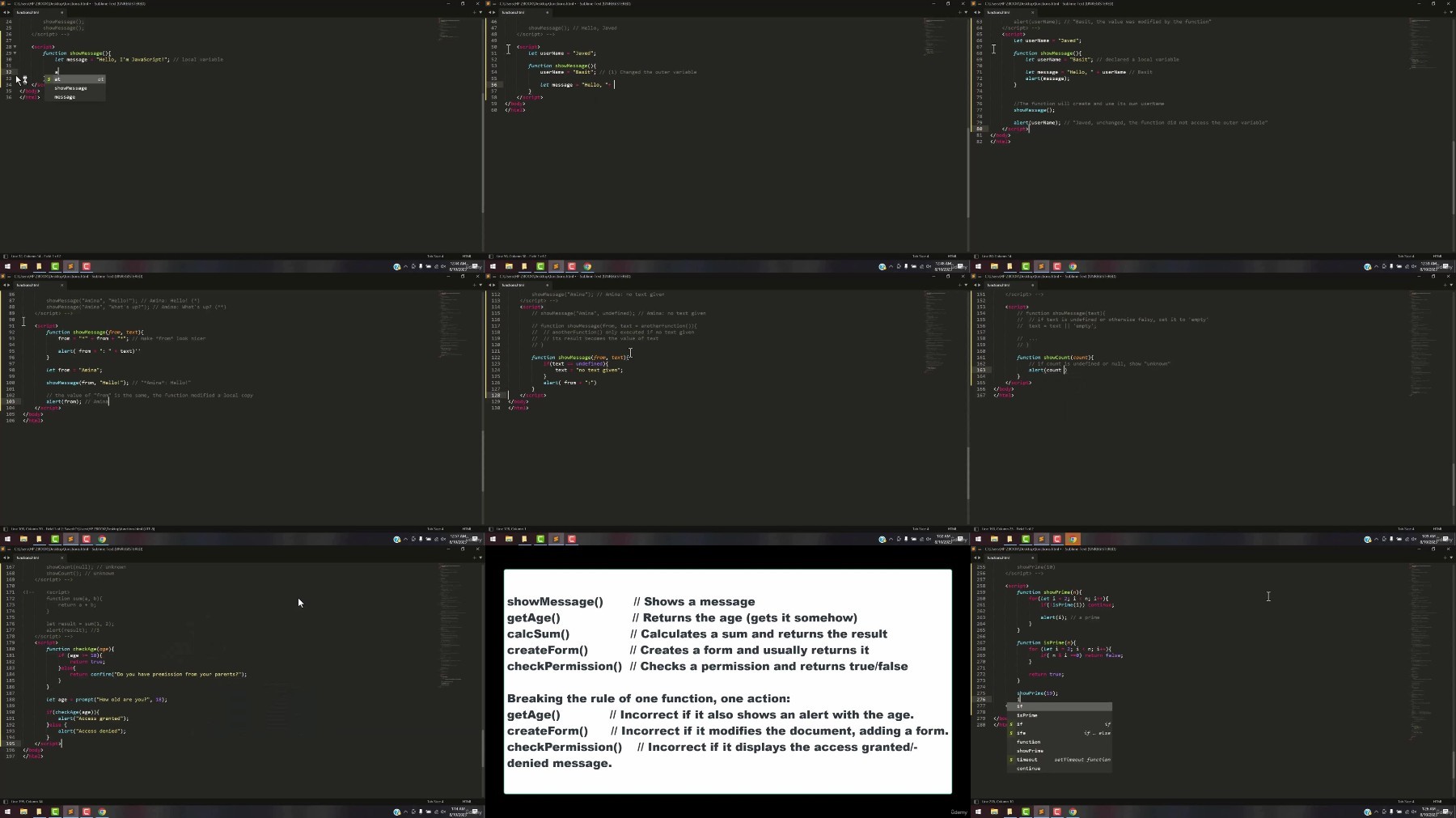The image size is (1456, 818).
Task: Select the 'timeout' setTimeout function snippet suggestion
Action: 1059,760
